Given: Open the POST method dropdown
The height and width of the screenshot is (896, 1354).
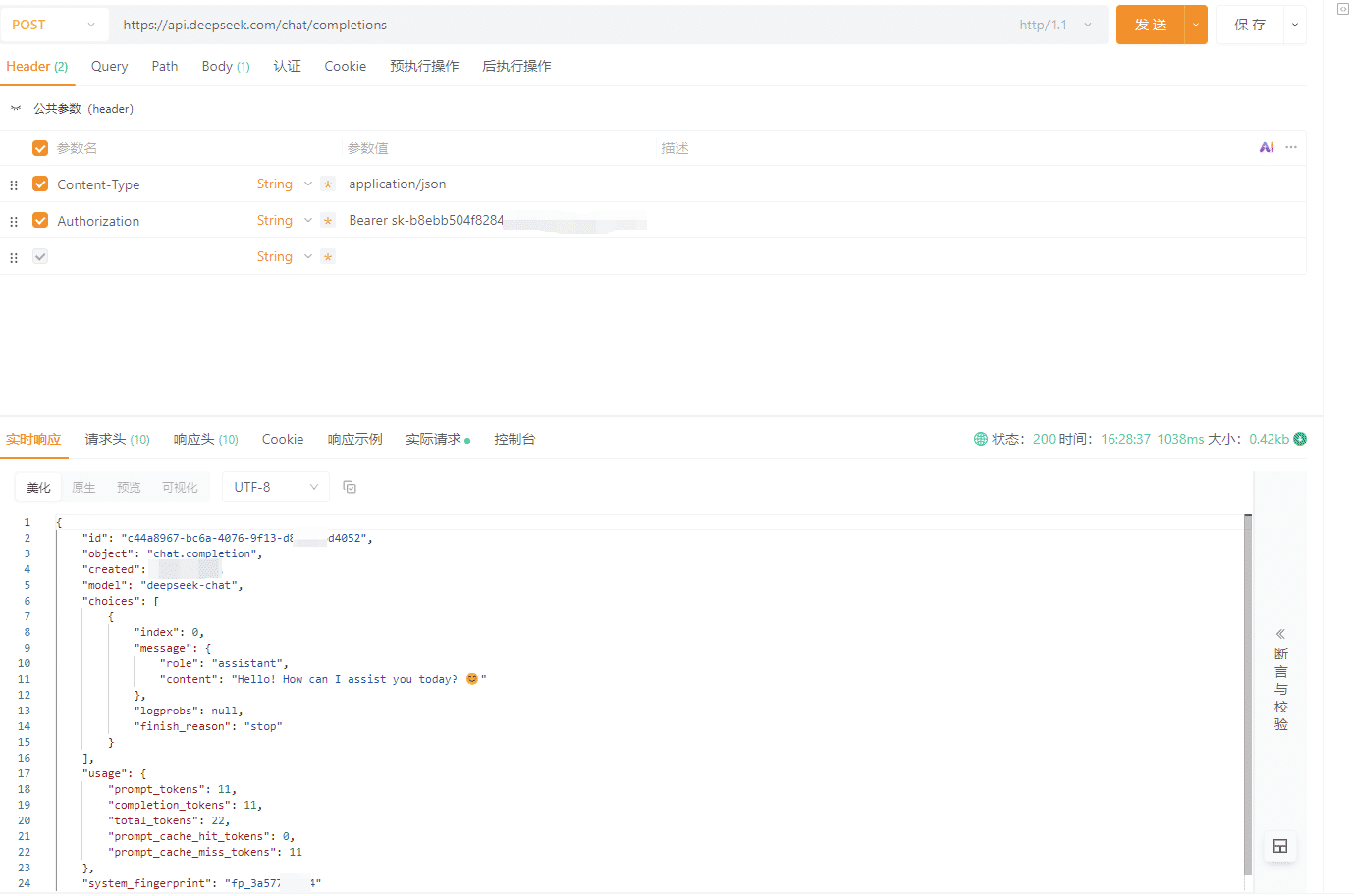Looking at the screenshot, I should click(54, 25).
